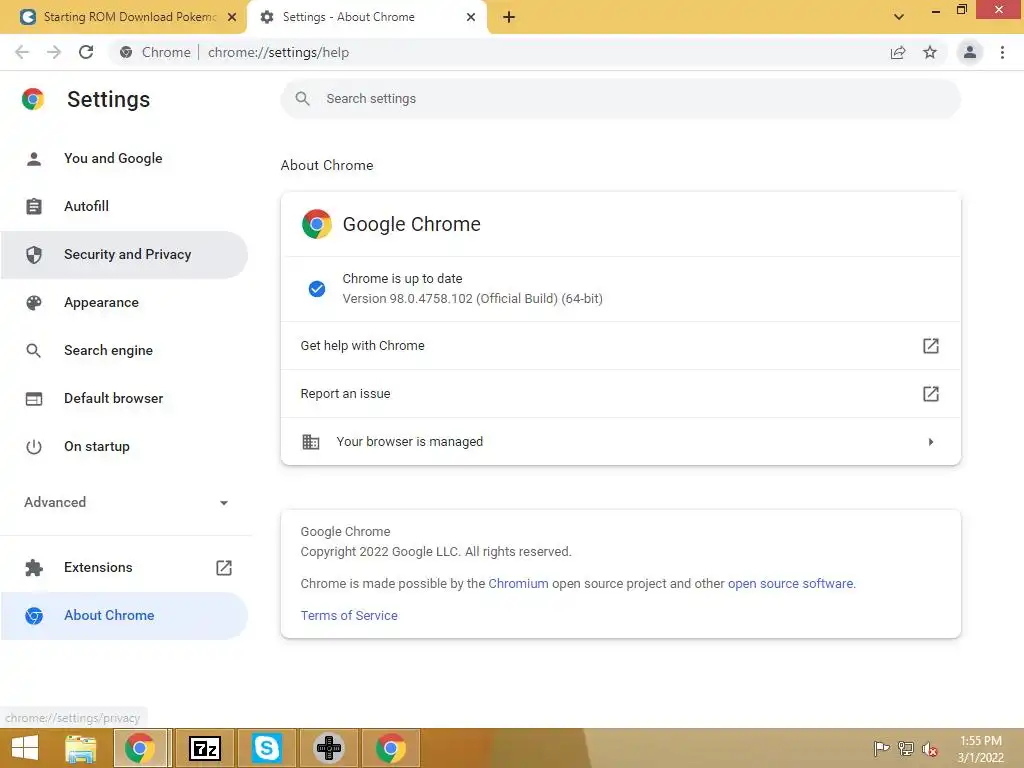Click the share page icon in address bar
The height and width of the screenshot is (768, 1024).
[898, 52]
